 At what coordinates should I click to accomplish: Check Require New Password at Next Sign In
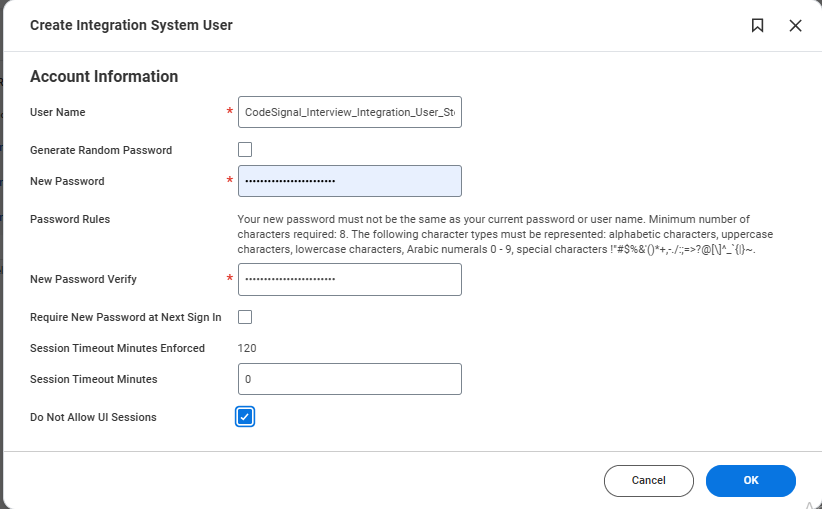(245, 317)
